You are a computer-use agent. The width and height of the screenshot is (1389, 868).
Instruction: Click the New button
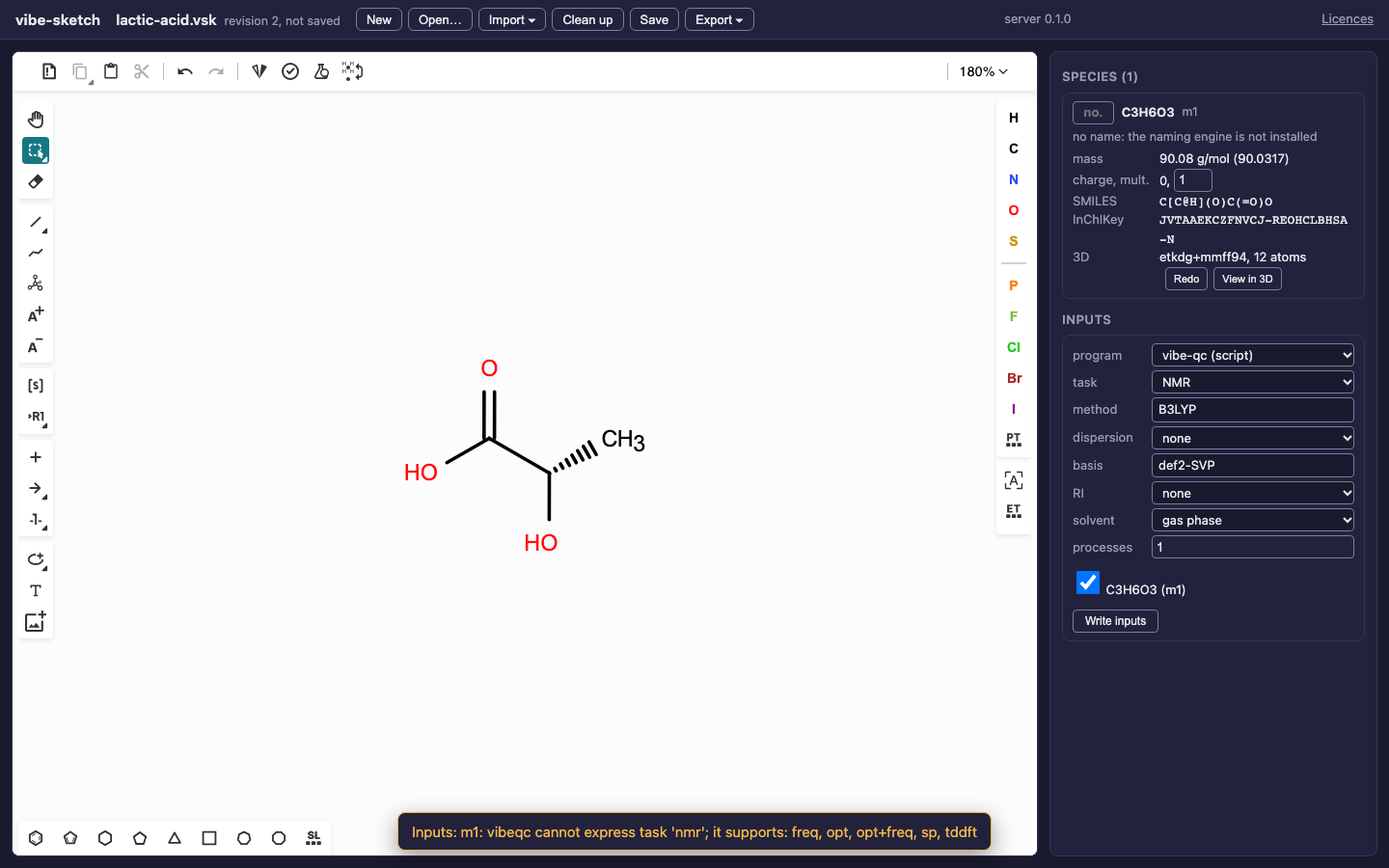[x=379, y=19]
